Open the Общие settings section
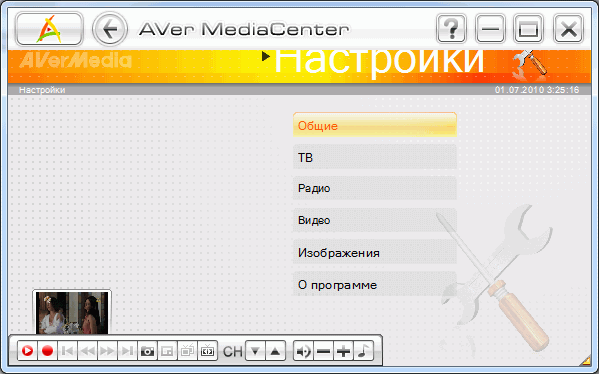This screenshot has height=374, width=599. click(375, 125)
